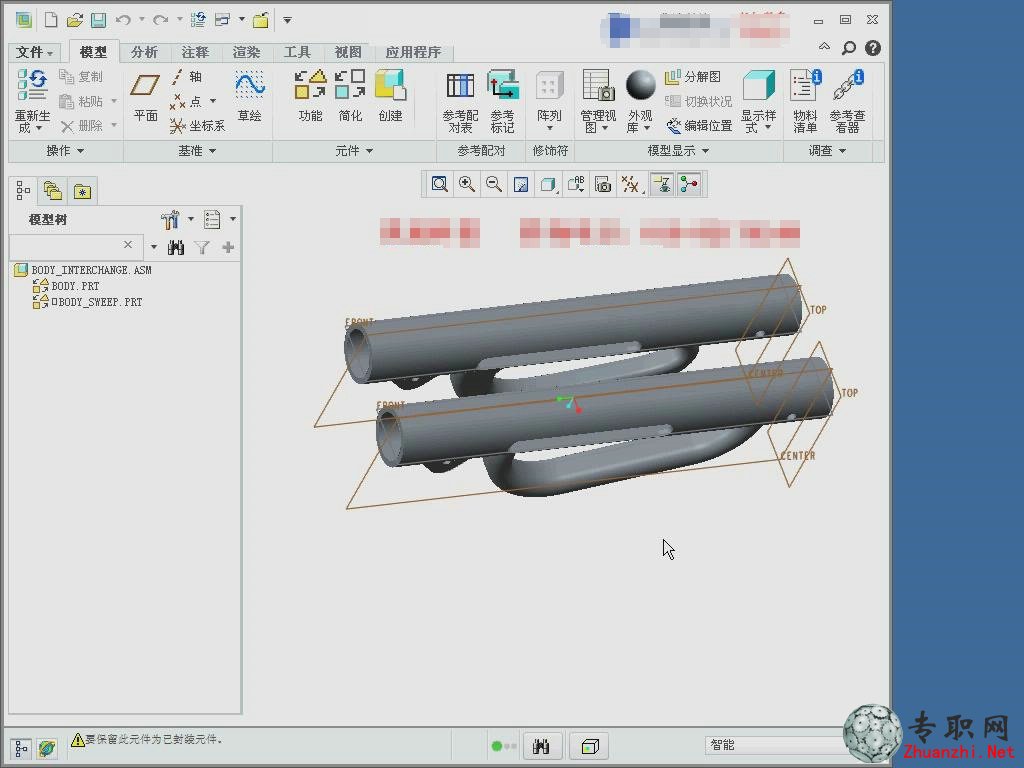Click the 功能 component button
This screenshot has height=768, width=1024.
point(310,97)
